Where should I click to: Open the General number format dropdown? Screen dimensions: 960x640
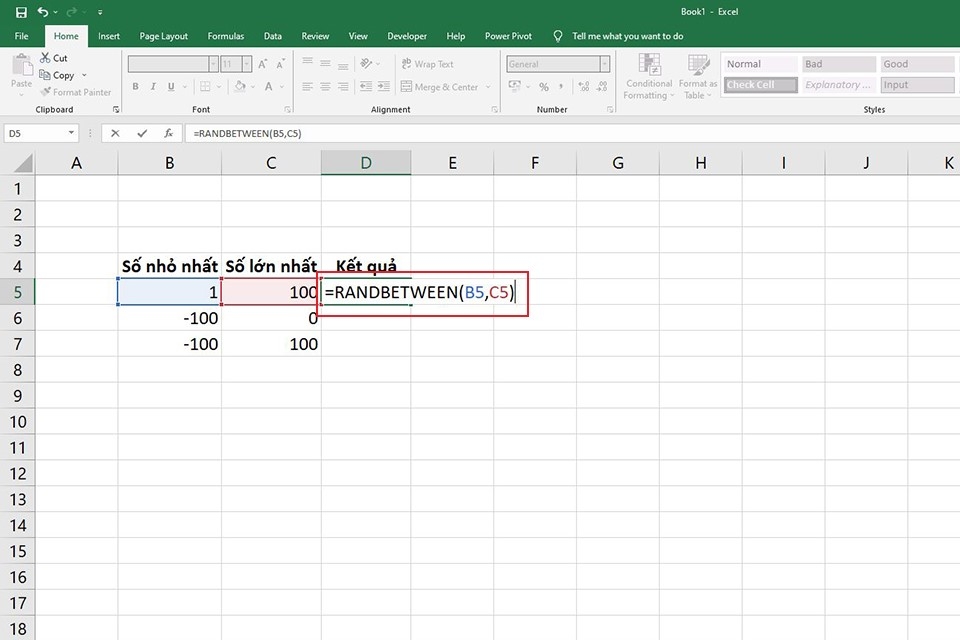[x=605, y=64]
